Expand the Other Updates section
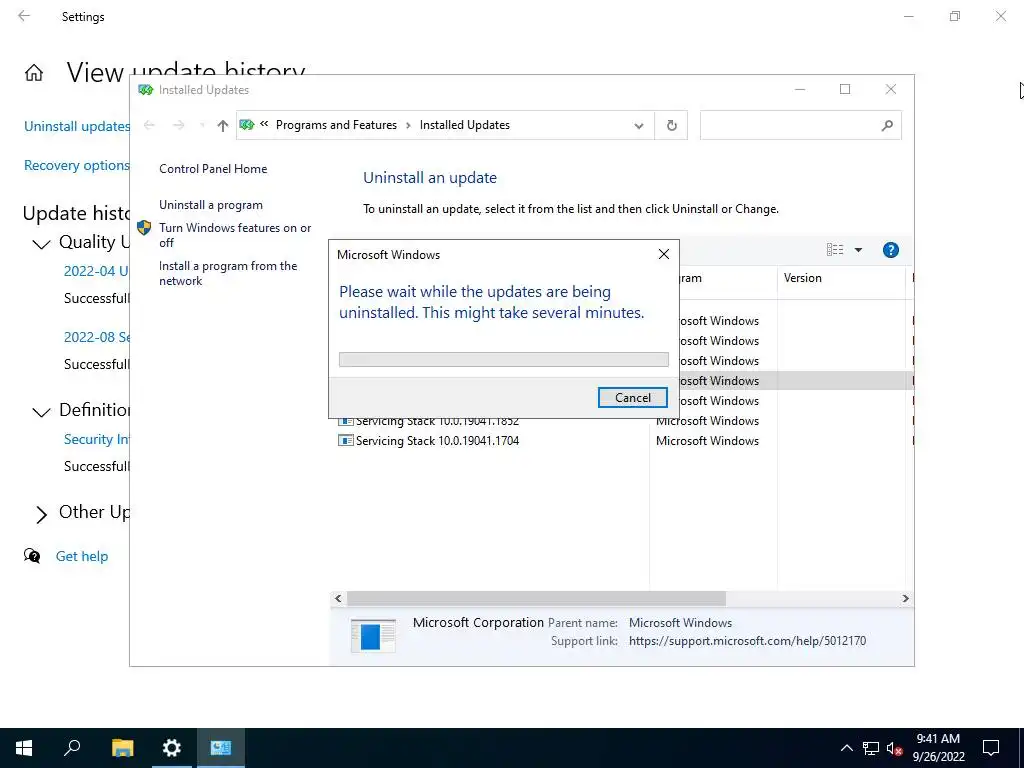 41,515
